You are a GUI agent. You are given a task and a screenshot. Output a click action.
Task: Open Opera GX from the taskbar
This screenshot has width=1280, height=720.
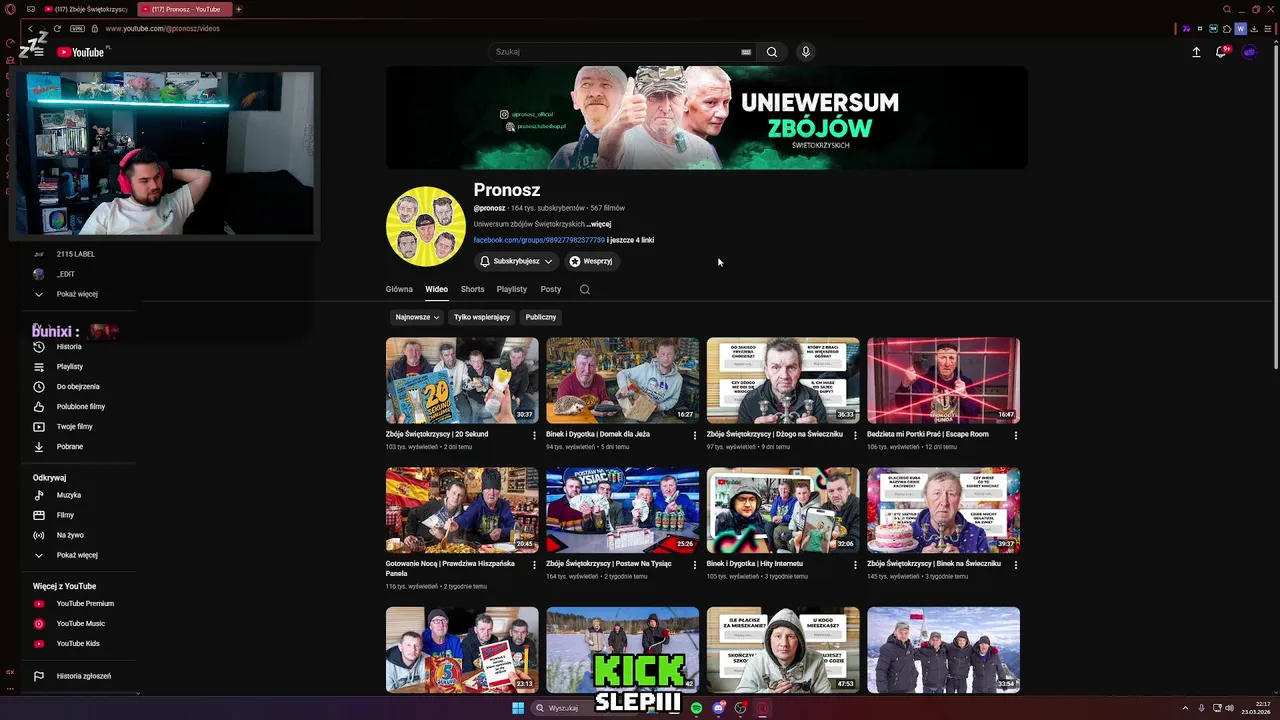(x=762, y=708)
